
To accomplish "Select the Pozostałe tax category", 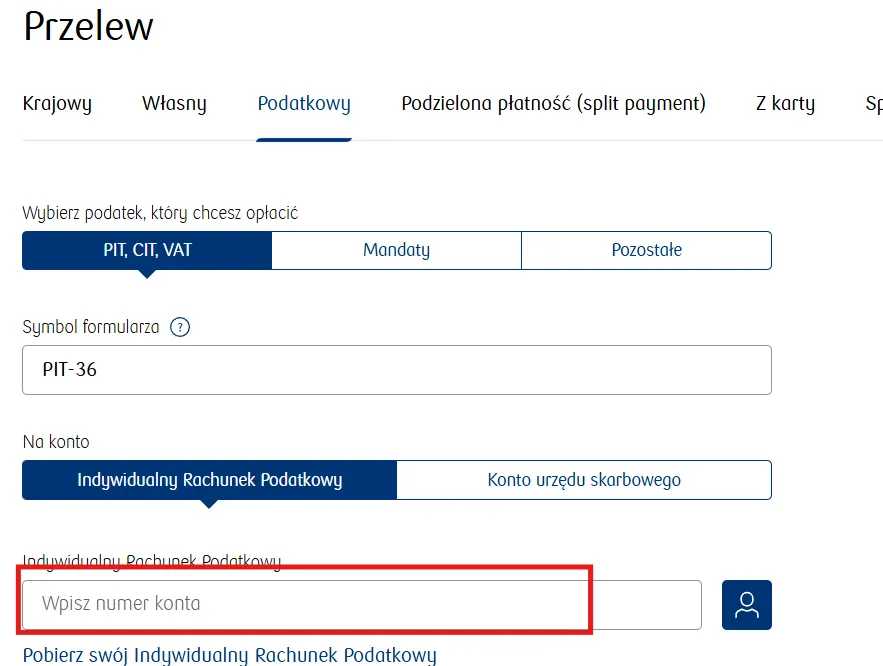I will (646, 250).
